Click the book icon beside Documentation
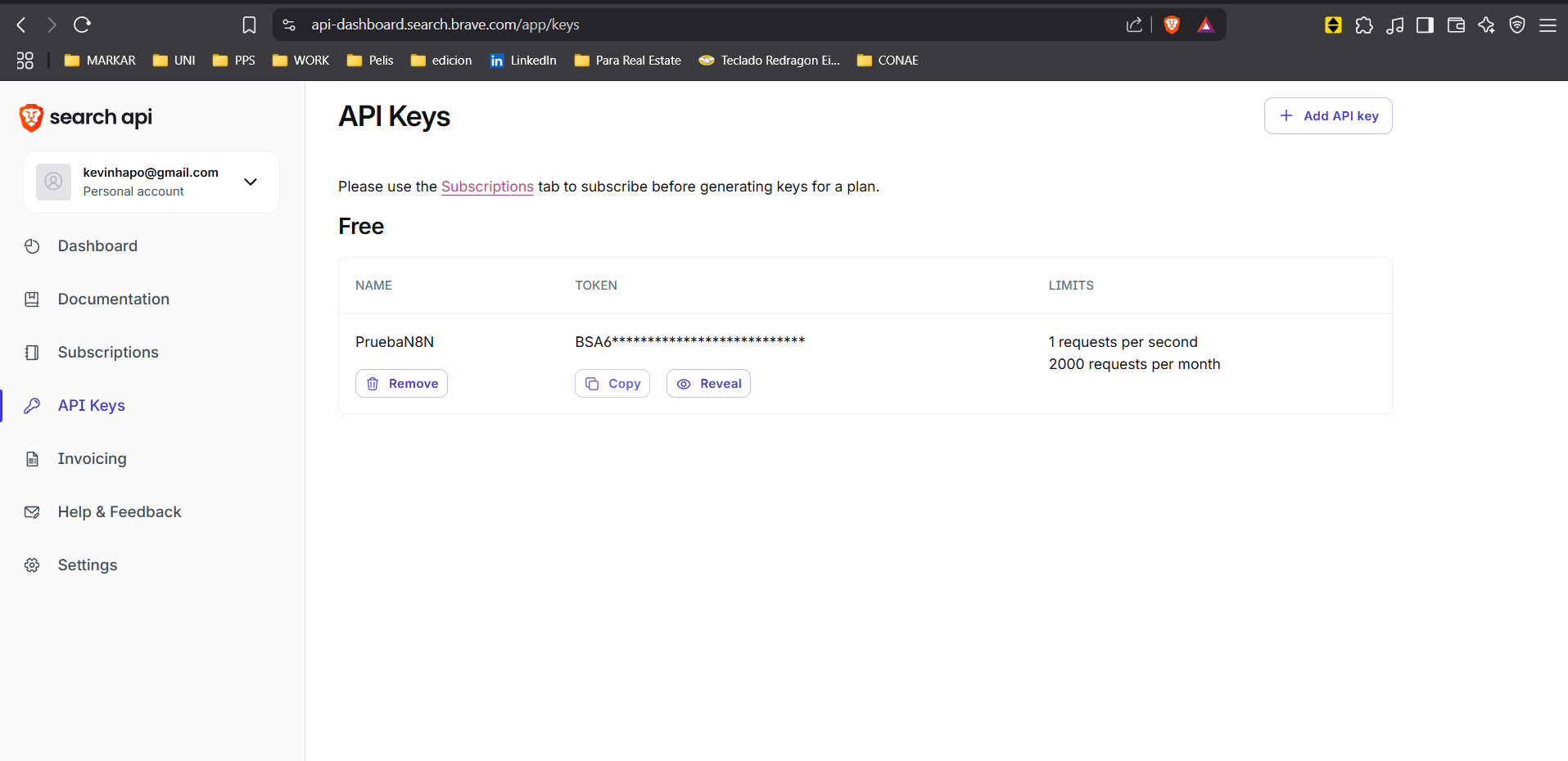This screenshot has width=1568, height=761. pyautogui.click(x=32, y=299)
